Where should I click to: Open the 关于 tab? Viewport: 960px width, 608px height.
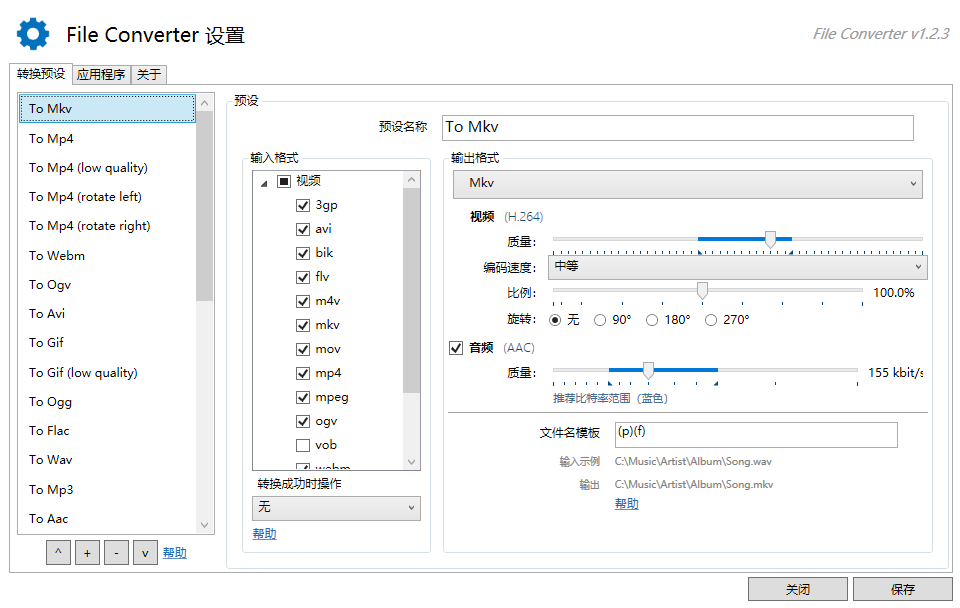coord(149,75)
